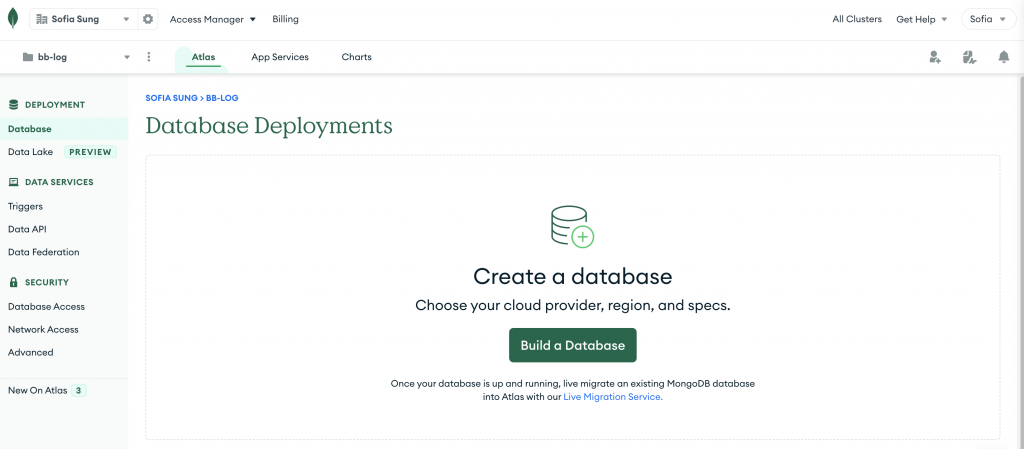1024x449 pixels.
Task: Open the All Clusters link
Action: (857, 20)
